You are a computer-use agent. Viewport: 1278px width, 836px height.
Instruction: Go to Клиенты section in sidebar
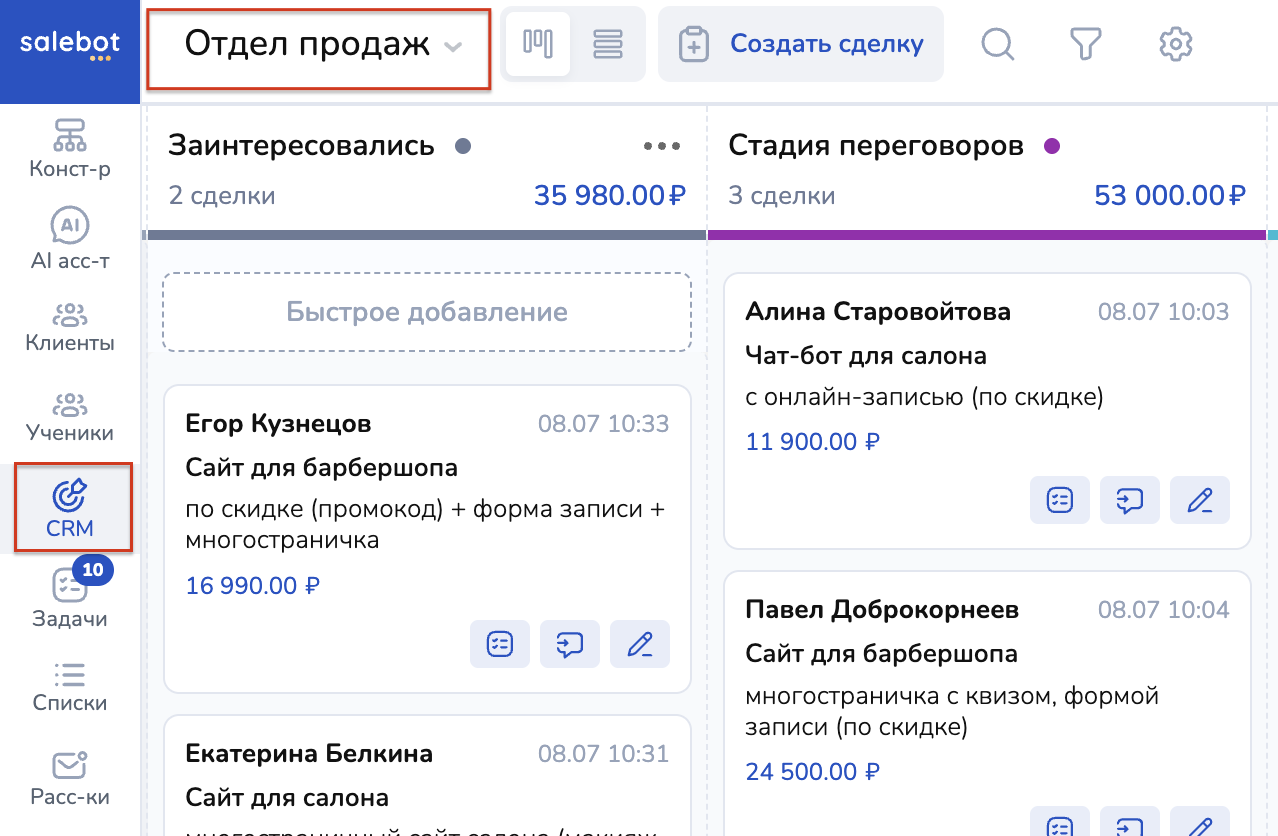pyautogui.click(x=70, y=328)
